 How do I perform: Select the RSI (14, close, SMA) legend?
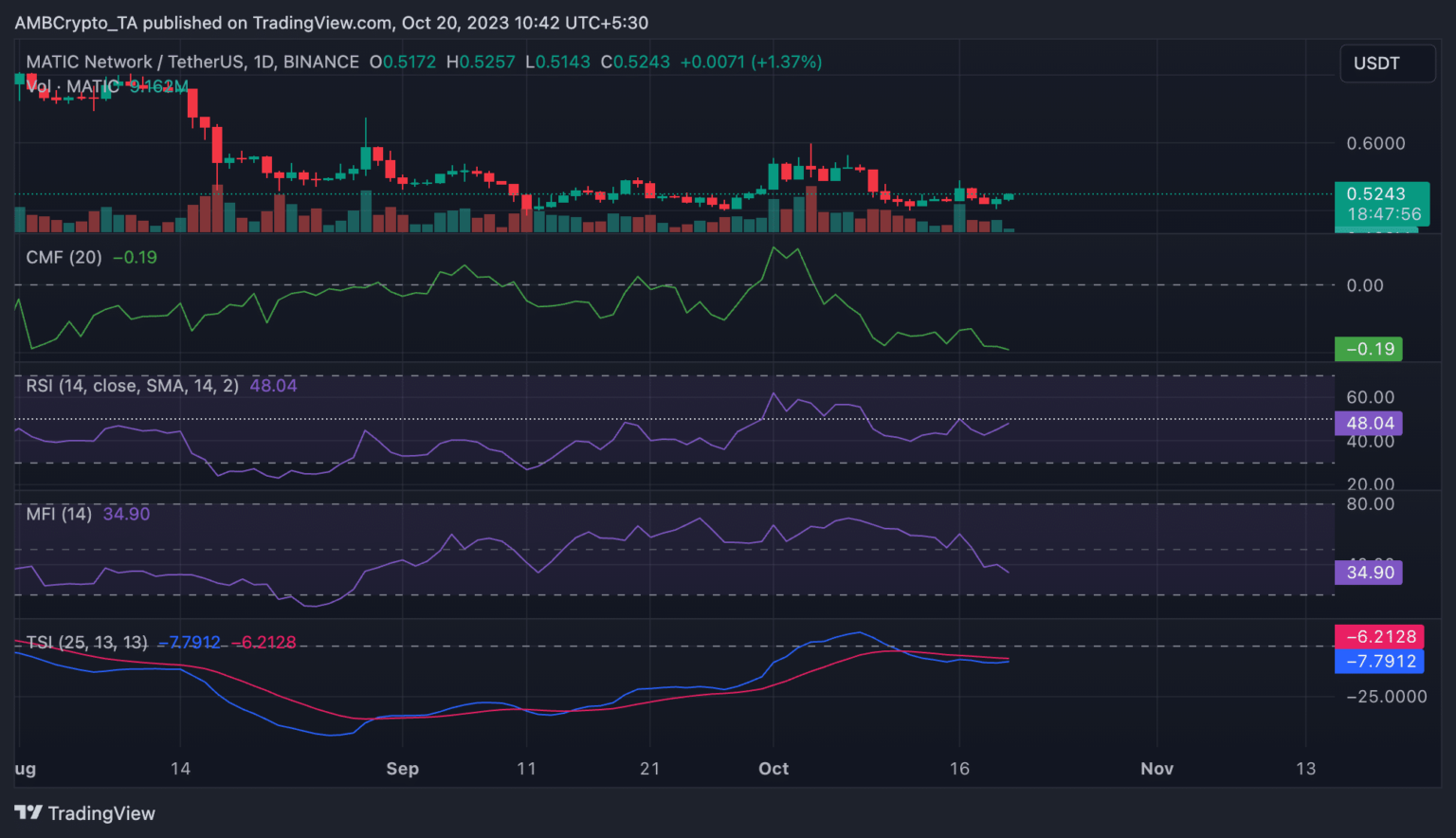tap(132, 385)
